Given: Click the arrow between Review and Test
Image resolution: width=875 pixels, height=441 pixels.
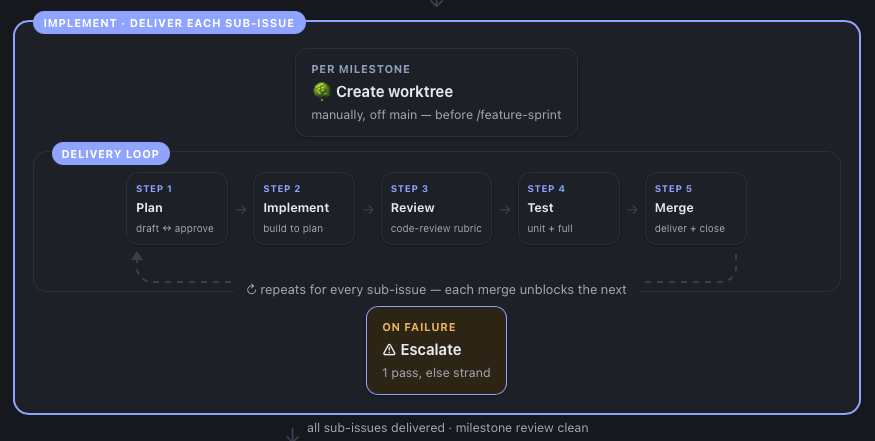Looking at the screenshot, I should [505, 209].
